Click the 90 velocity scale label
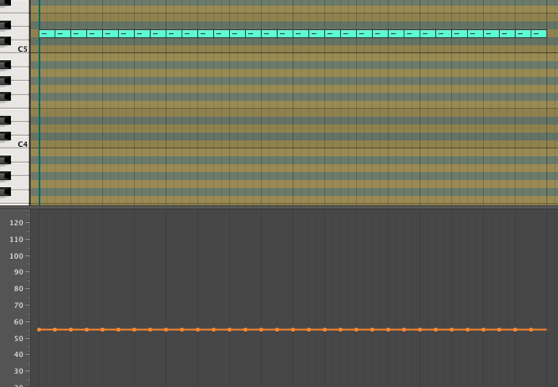Image resolution: width=558 pixels, height=387 pixels. (19, 272)
